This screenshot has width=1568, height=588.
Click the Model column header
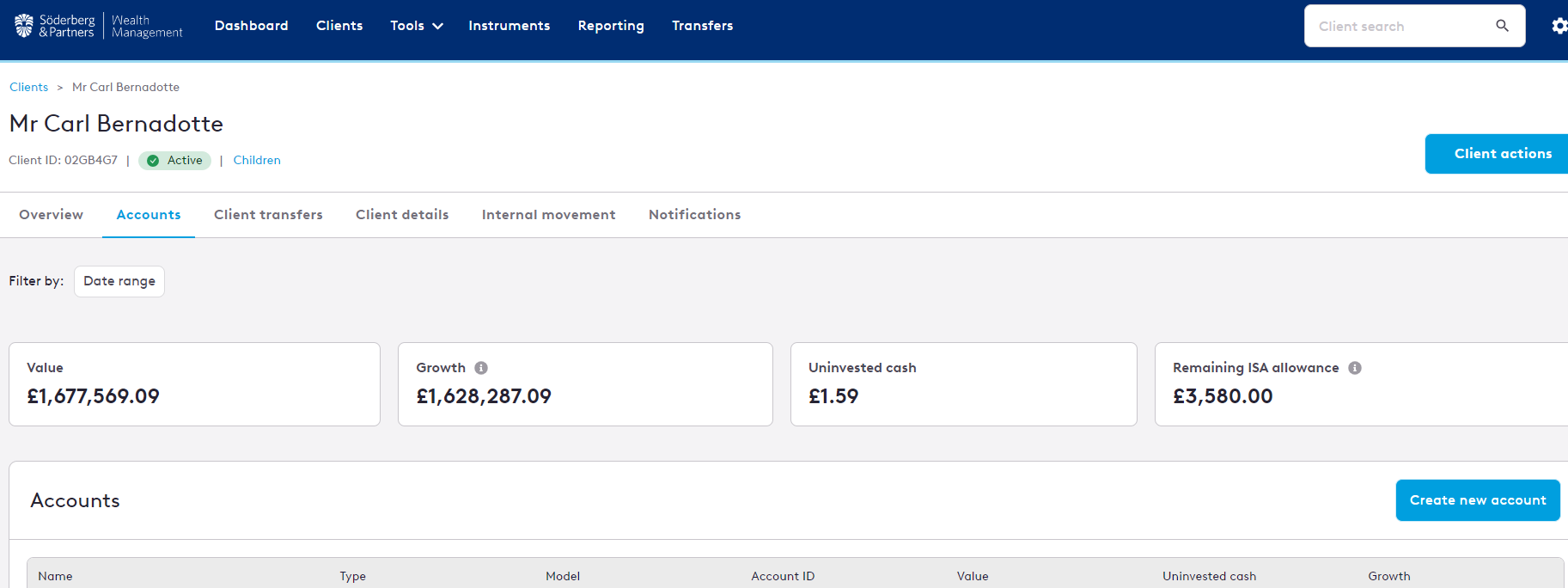click(563, 576)
